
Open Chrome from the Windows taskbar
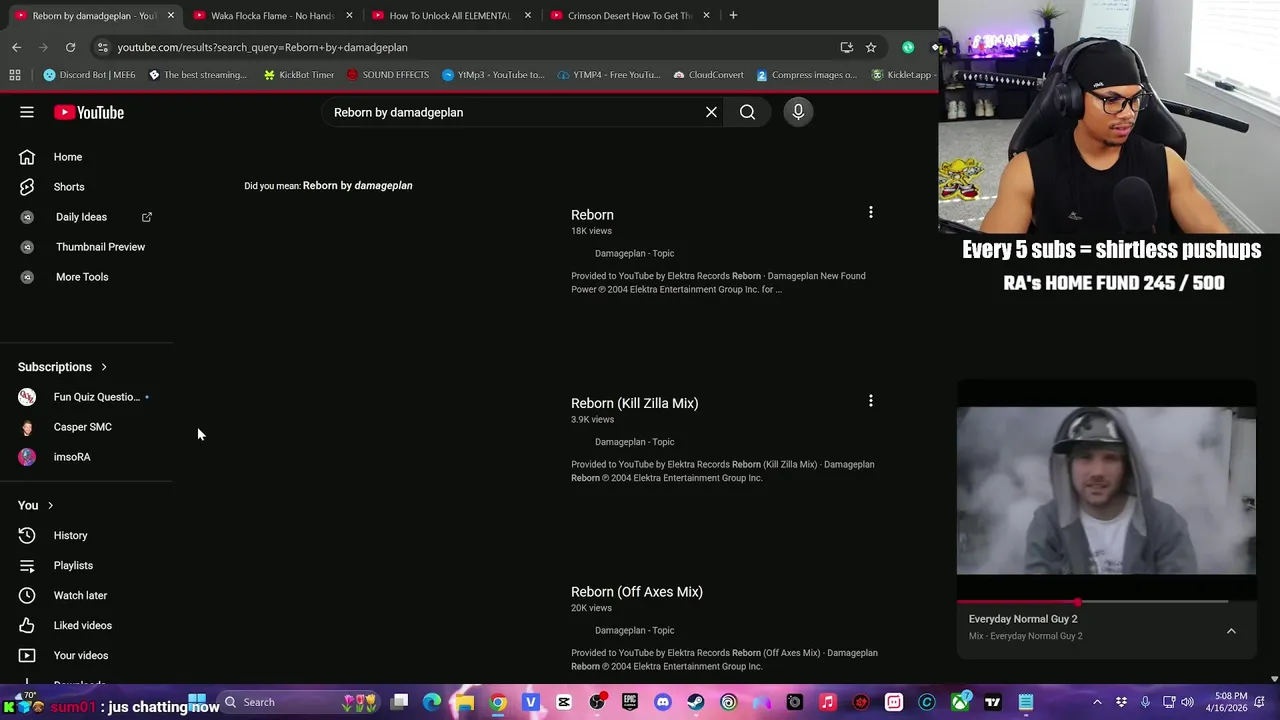498,702
